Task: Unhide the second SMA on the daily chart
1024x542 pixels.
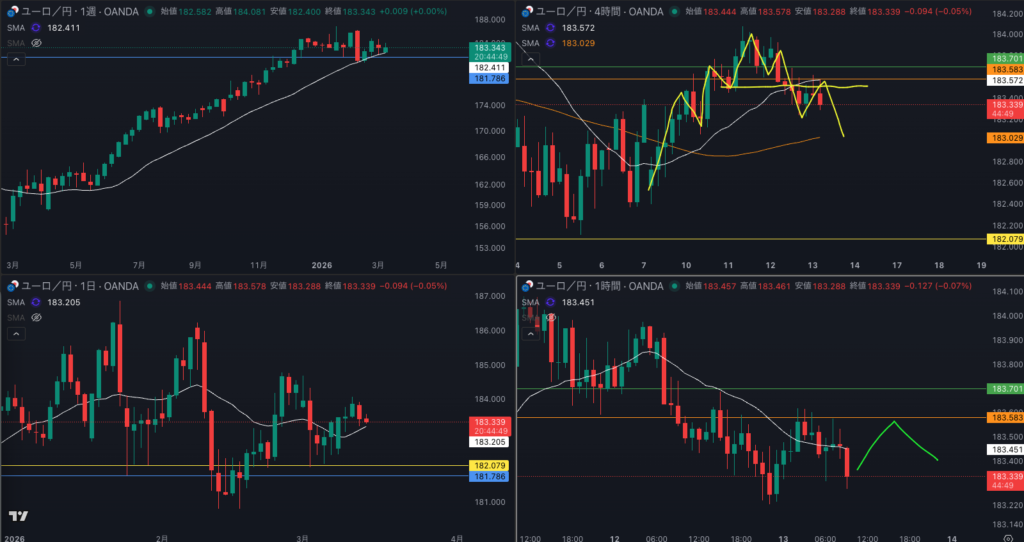Action: tap(37, 317)
